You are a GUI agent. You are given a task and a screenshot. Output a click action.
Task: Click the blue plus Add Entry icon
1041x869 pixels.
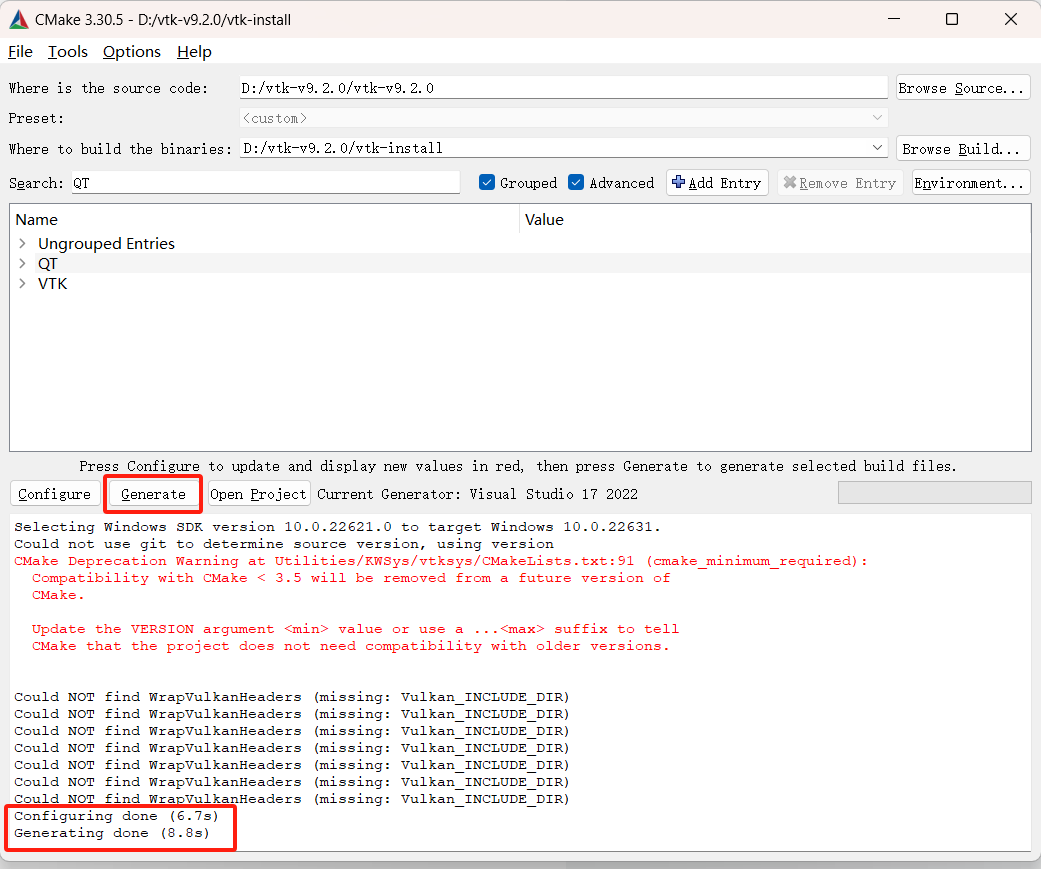(x=677, y=182)
